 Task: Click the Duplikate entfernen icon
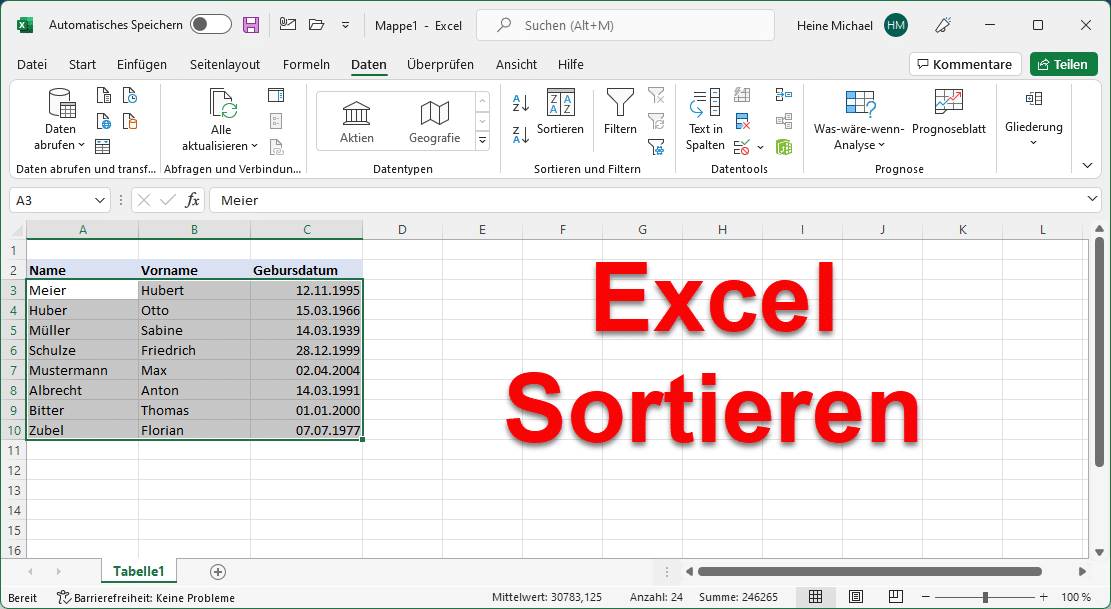tap(743, 122)
